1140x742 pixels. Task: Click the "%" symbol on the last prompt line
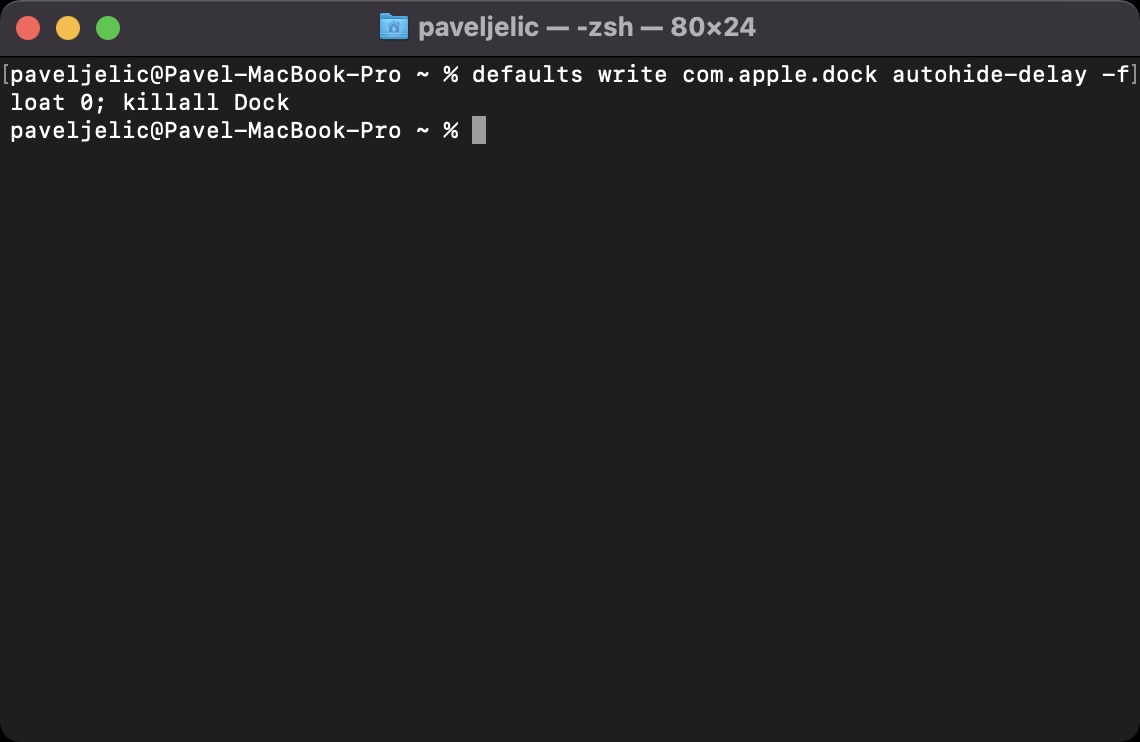(451, 131)
